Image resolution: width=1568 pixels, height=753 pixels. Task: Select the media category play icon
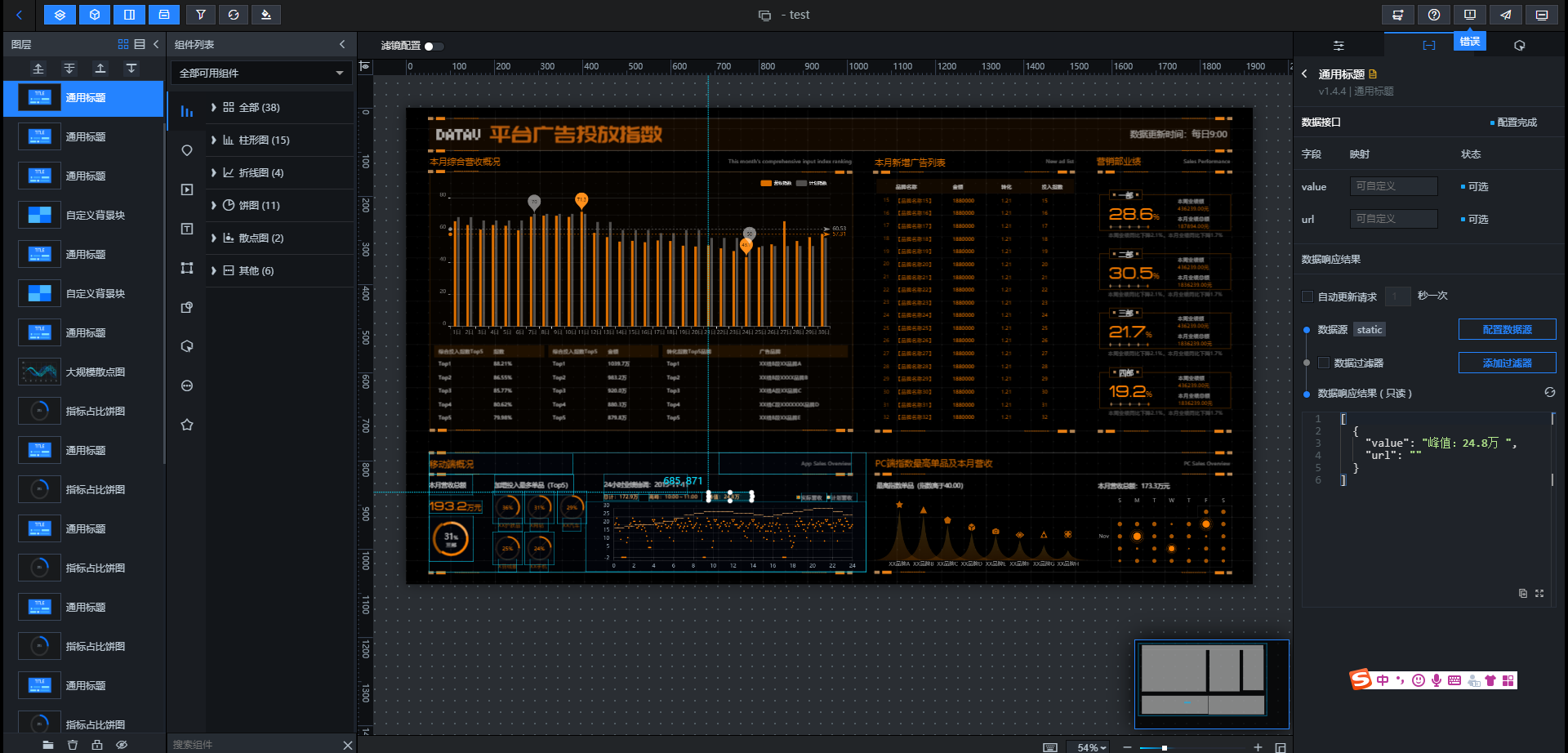click(187, 189)
